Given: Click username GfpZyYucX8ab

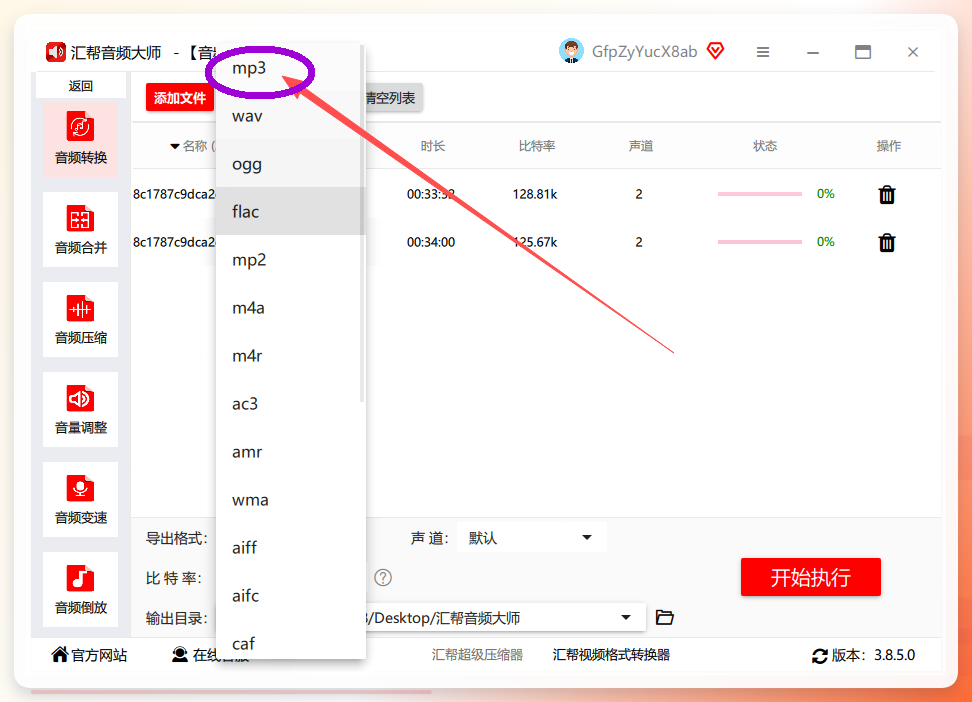Looking at the screenshot, I should pyautogui.click(x=644, y=51).
